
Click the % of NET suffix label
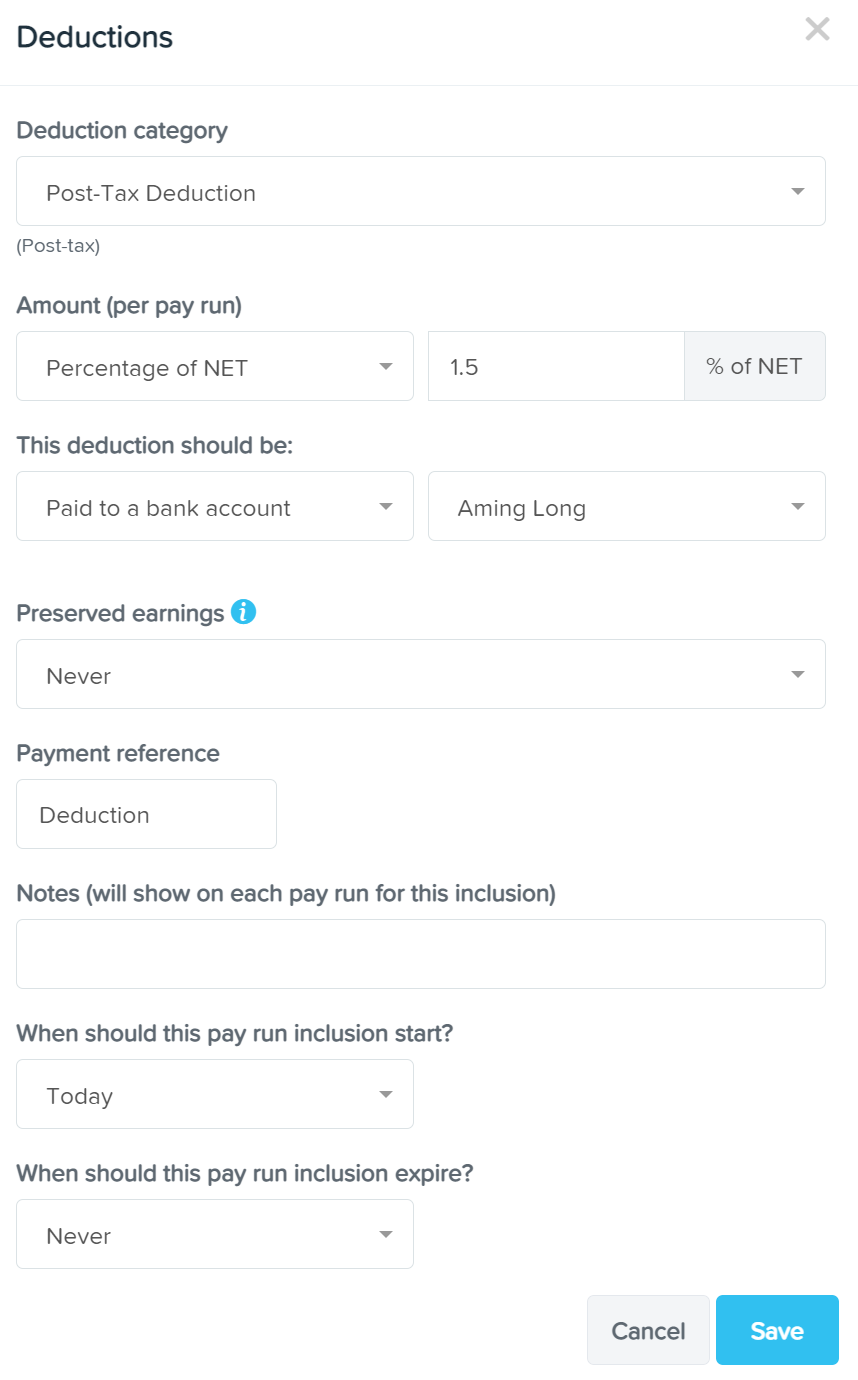click(754, 366)
